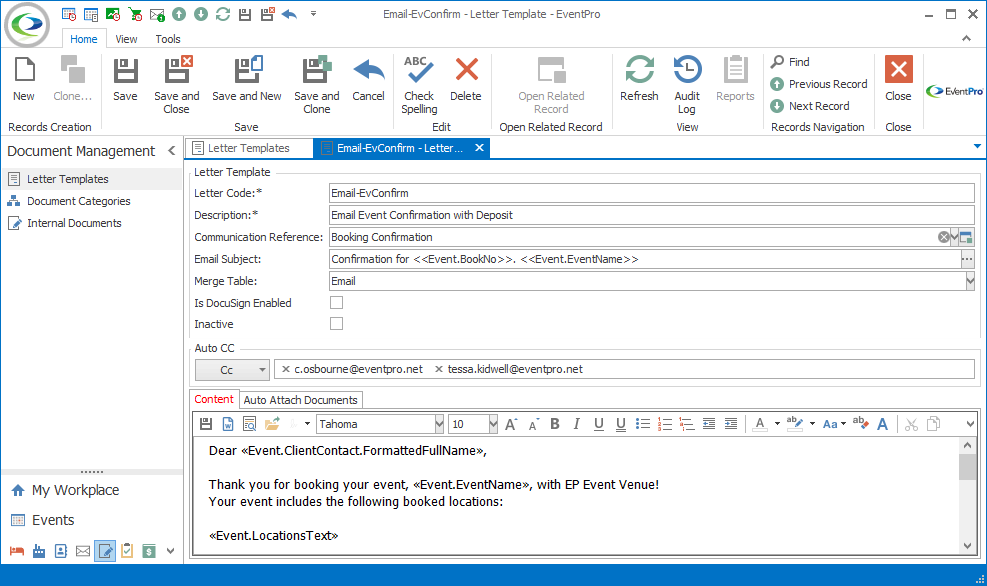Click Save and Close in ribbon

pyautogui.click(x=177, y=84)
